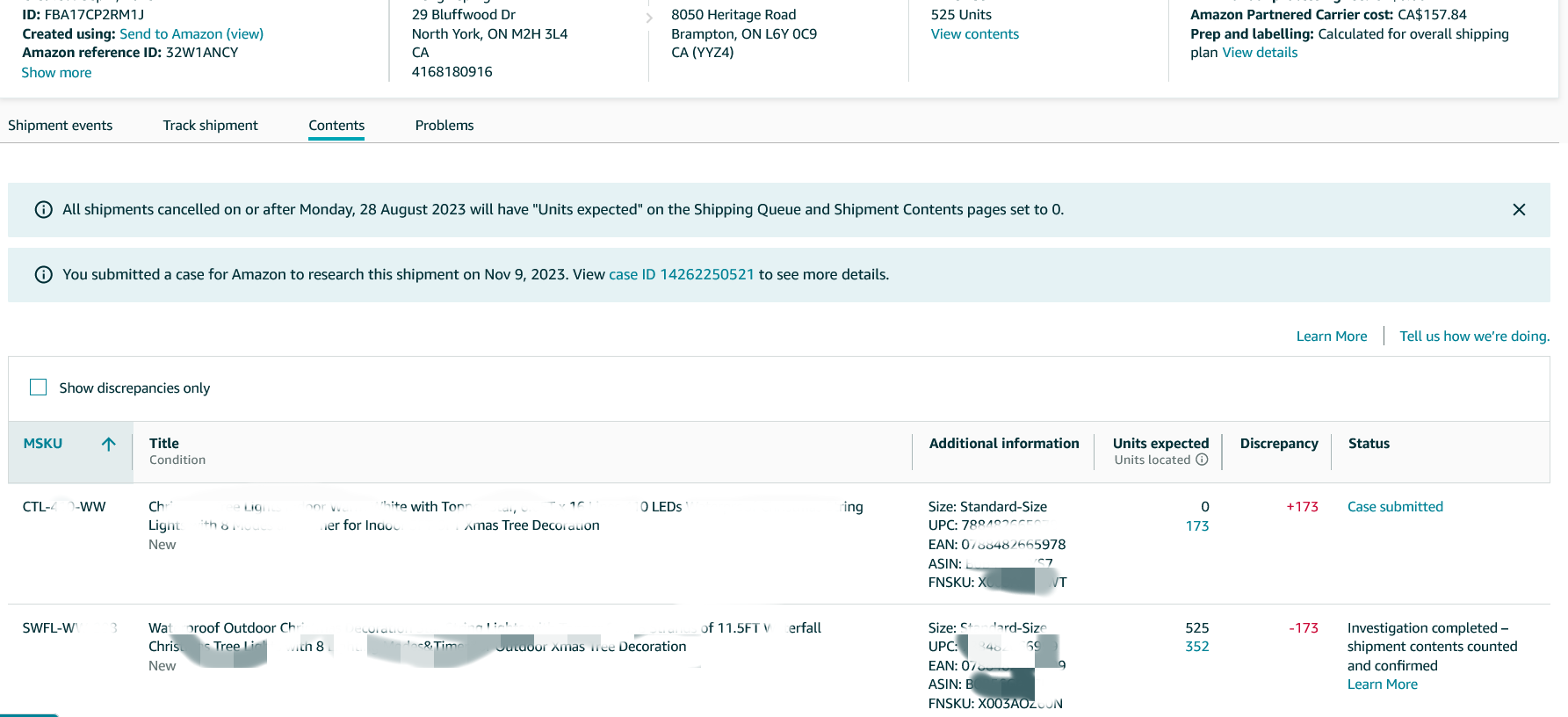This screenshot has height=717, width=1568.
Task: Open the Problems tab
Action: click(444, 126)
